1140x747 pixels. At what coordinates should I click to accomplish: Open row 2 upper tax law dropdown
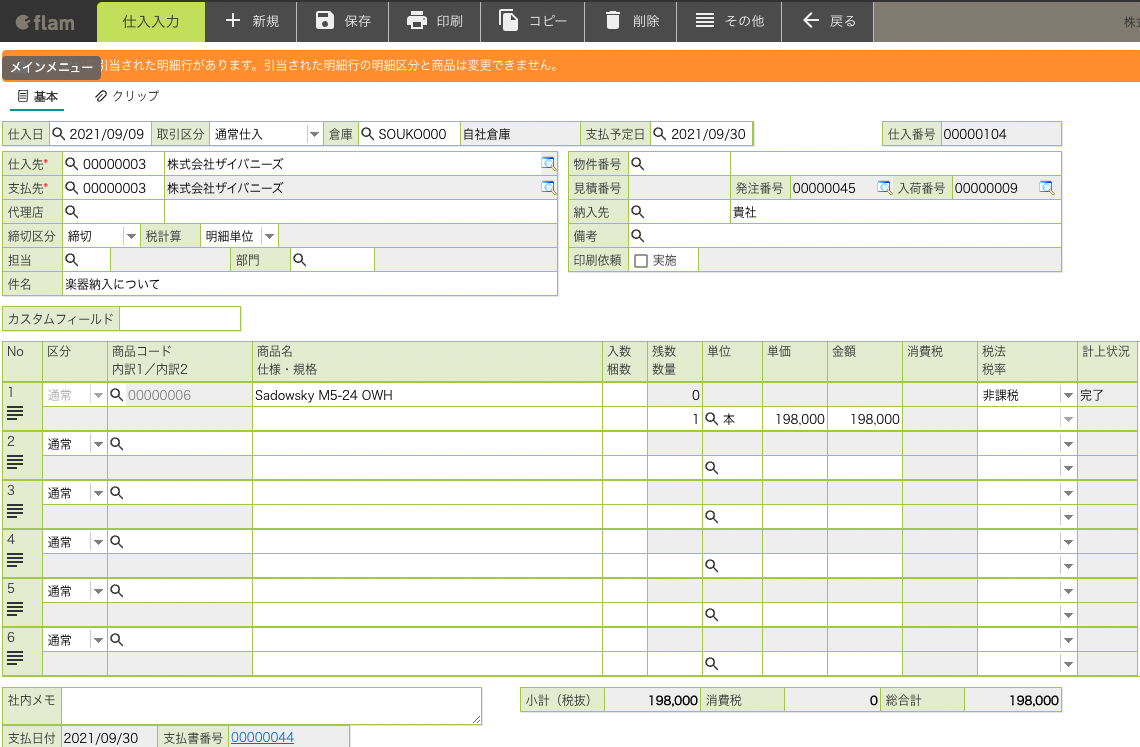pyautogui.click(x=1068, y=444)
